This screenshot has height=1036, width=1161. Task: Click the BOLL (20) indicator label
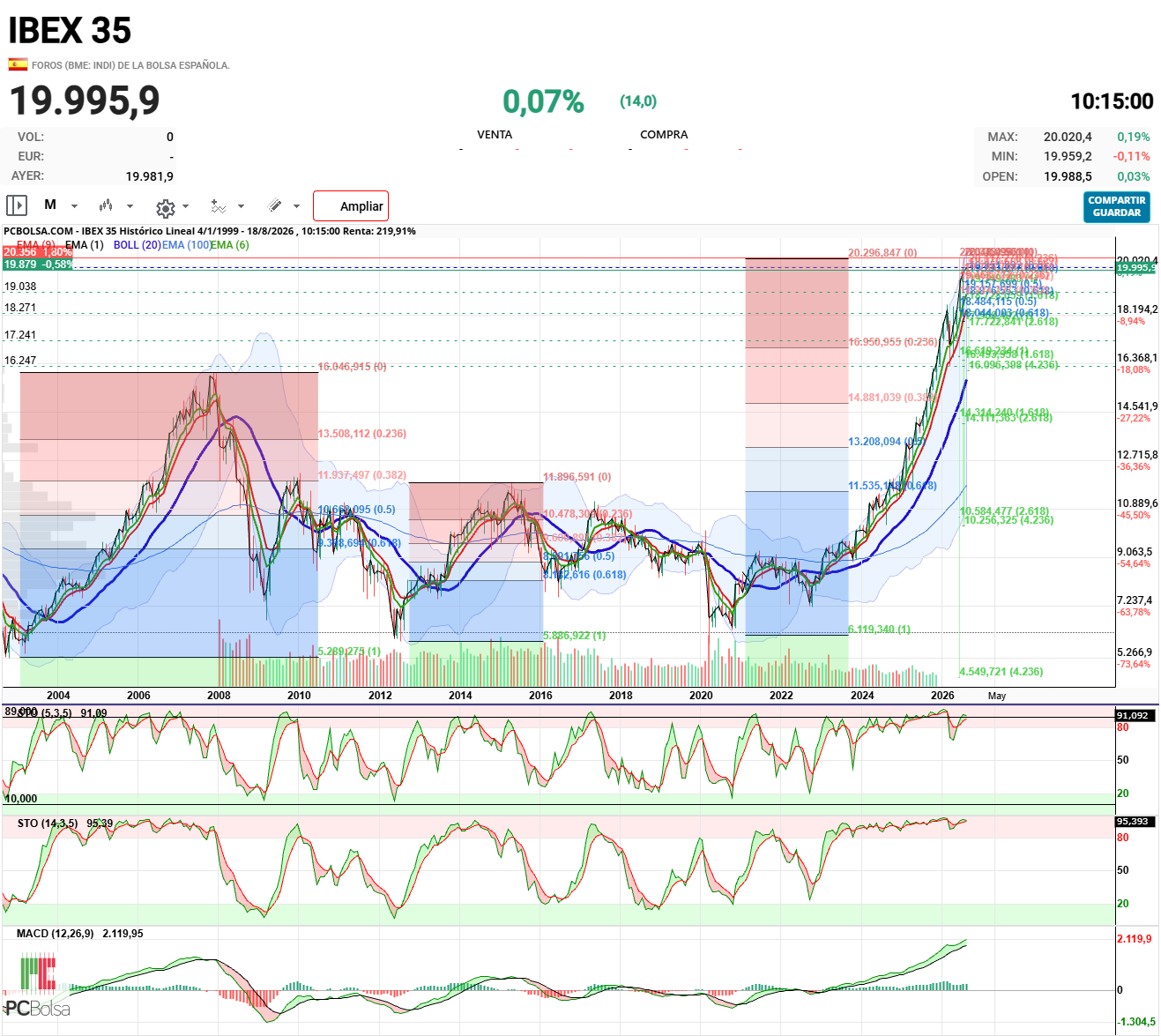click(x=137, y=245)
